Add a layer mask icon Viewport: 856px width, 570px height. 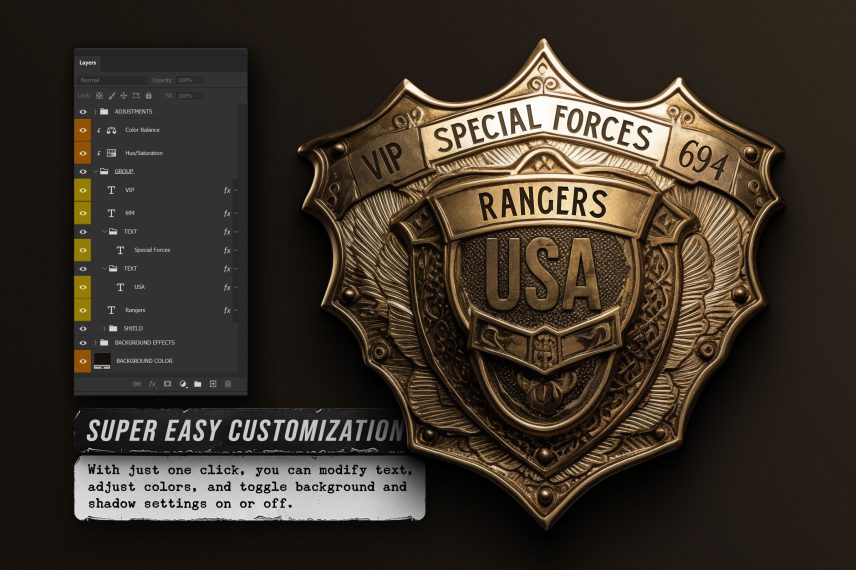(168, 384)
